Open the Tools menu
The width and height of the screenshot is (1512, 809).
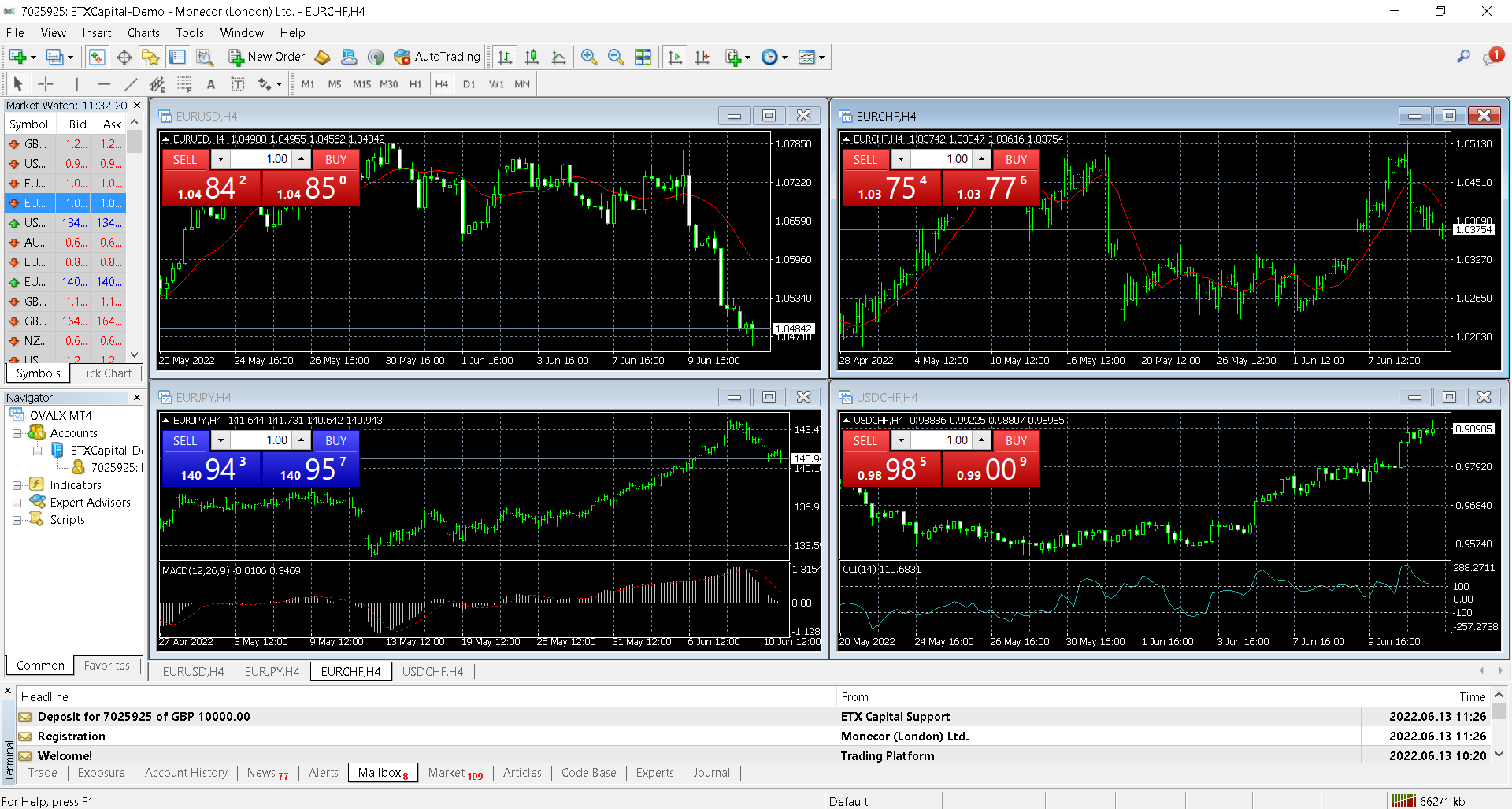189,33
